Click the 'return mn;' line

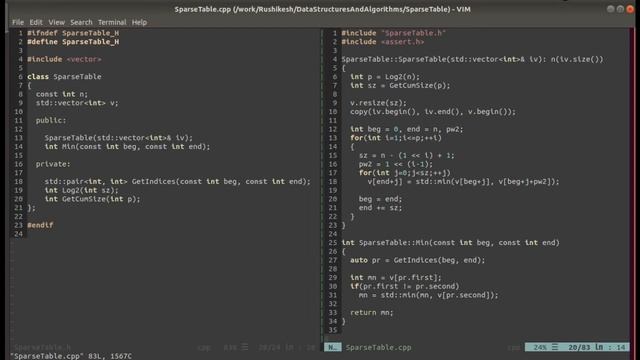tap(372, 313)
